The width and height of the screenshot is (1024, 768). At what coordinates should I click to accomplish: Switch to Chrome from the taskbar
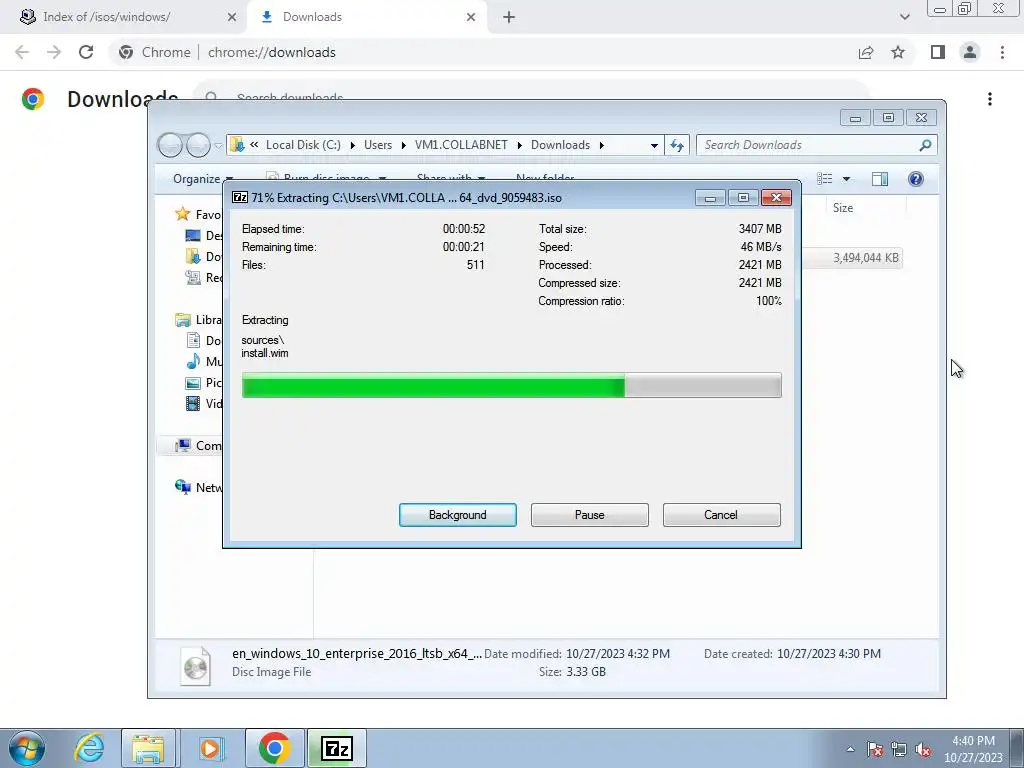(x=275, y=748)
